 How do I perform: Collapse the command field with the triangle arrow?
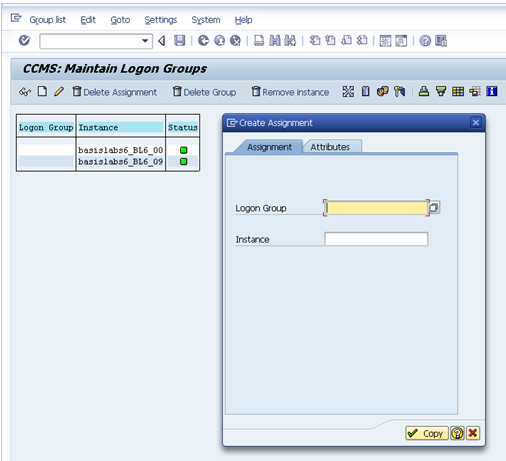162,41
